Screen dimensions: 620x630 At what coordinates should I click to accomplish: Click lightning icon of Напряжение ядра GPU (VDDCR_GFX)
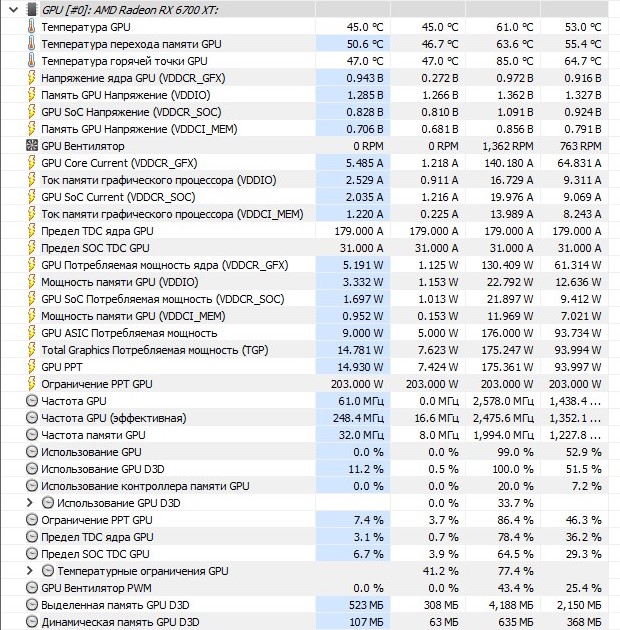(31, 78)
